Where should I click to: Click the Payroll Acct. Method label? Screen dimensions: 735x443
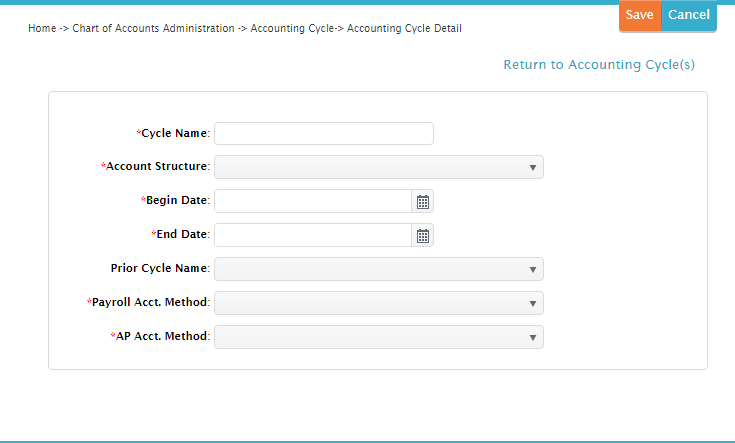[x=149, y=302]
